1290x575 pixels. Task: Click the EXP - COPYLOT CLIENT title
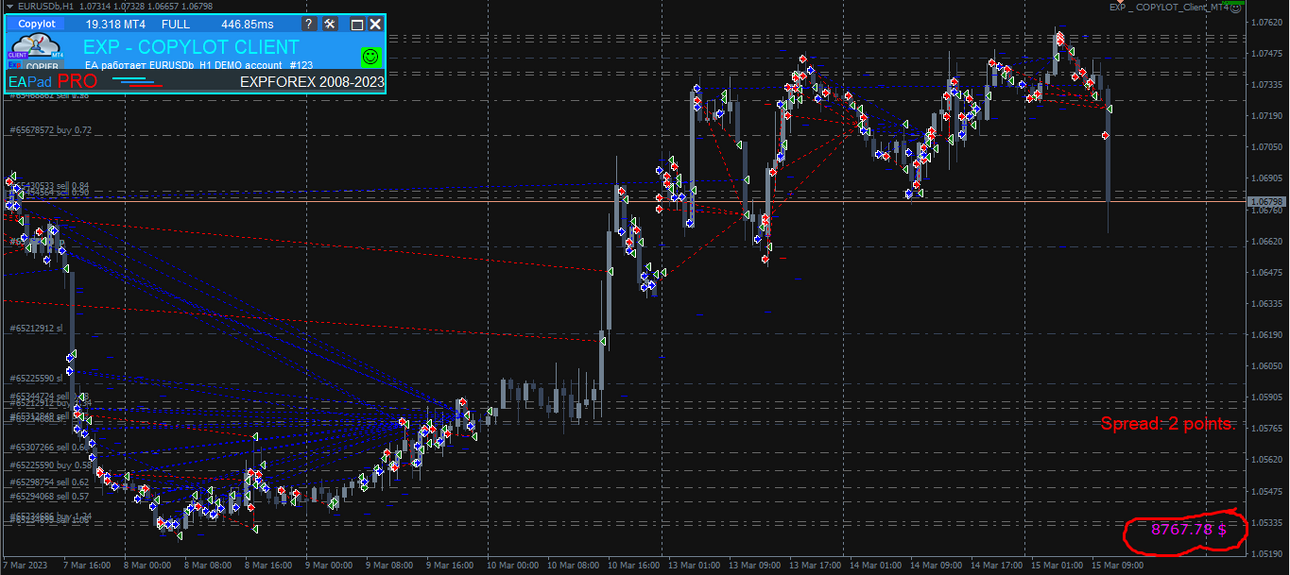(191, 47)
